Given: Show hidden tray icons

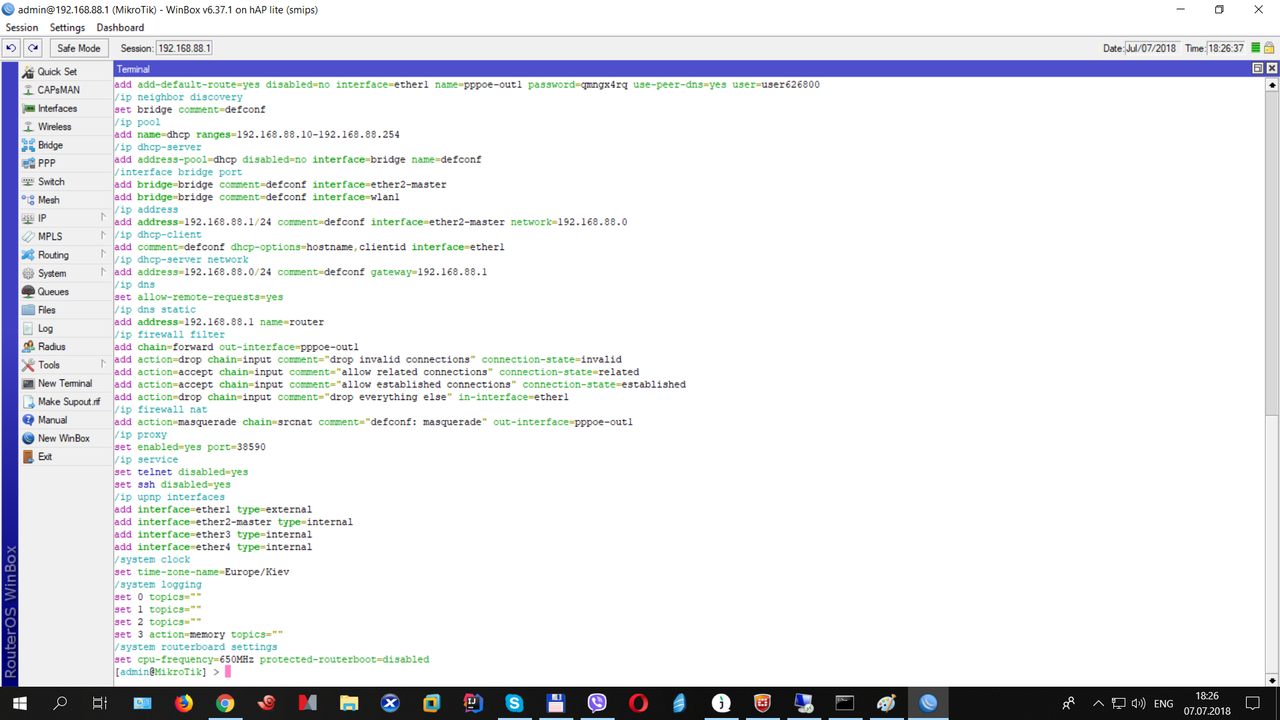Looking at the screenshot, I should click(x=1099, y=703).
